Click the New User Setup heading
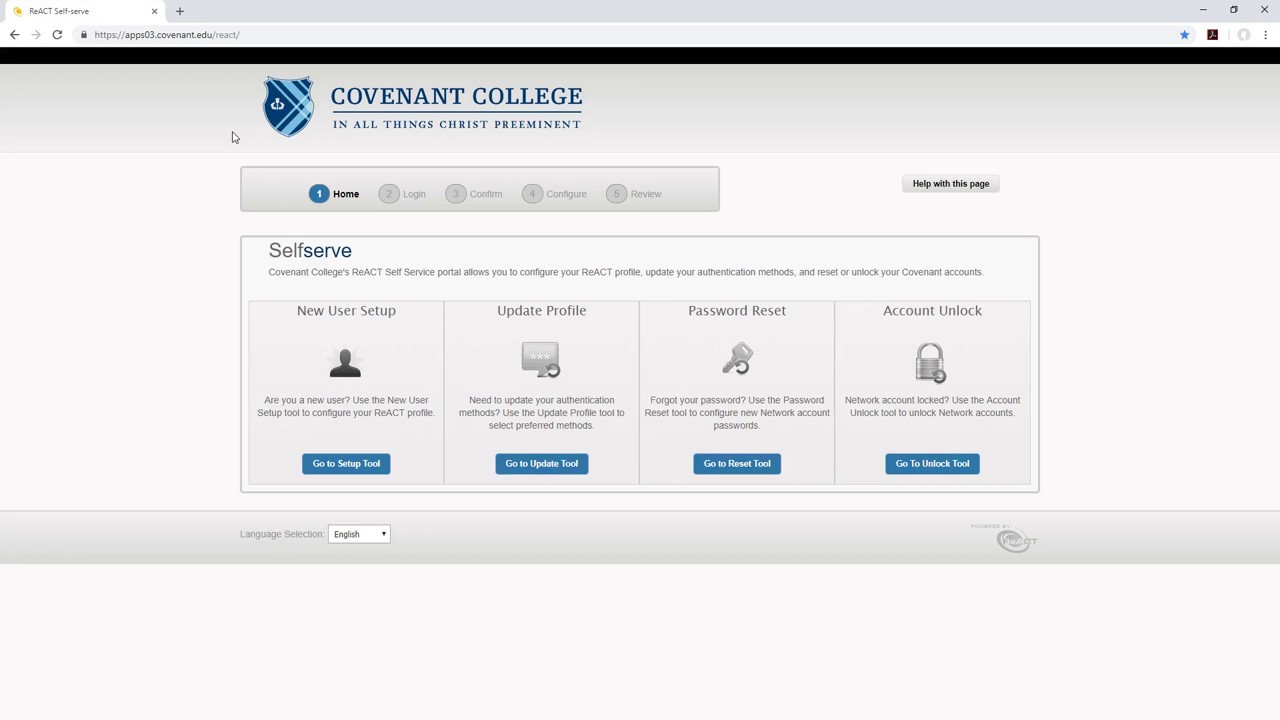The image size is (1280, 720). click(346, 311)
